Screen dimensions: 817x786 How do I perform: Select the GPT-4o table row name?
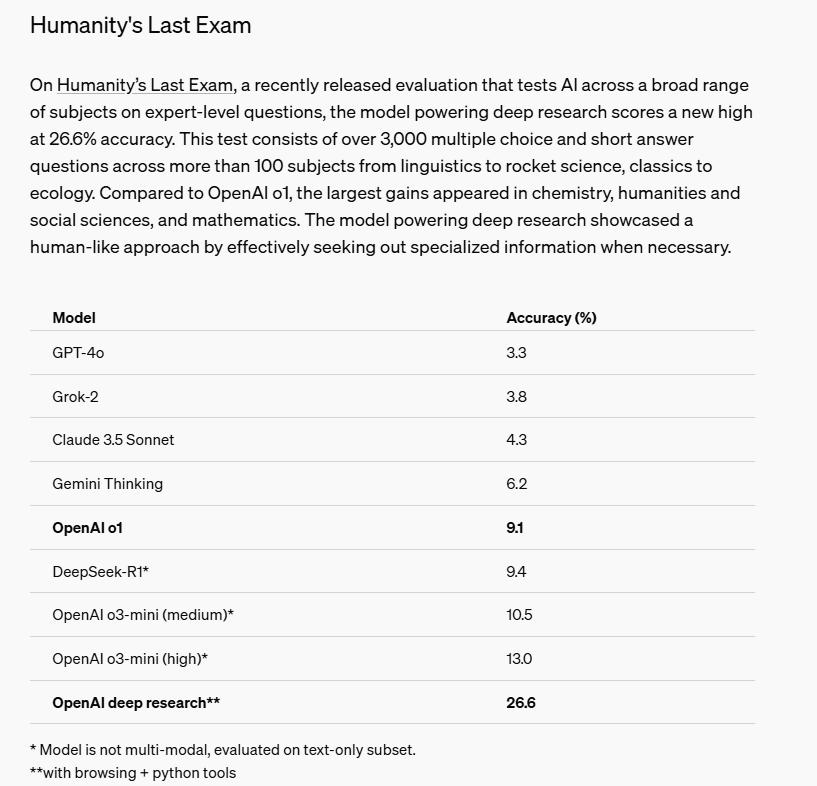(78, 353)
